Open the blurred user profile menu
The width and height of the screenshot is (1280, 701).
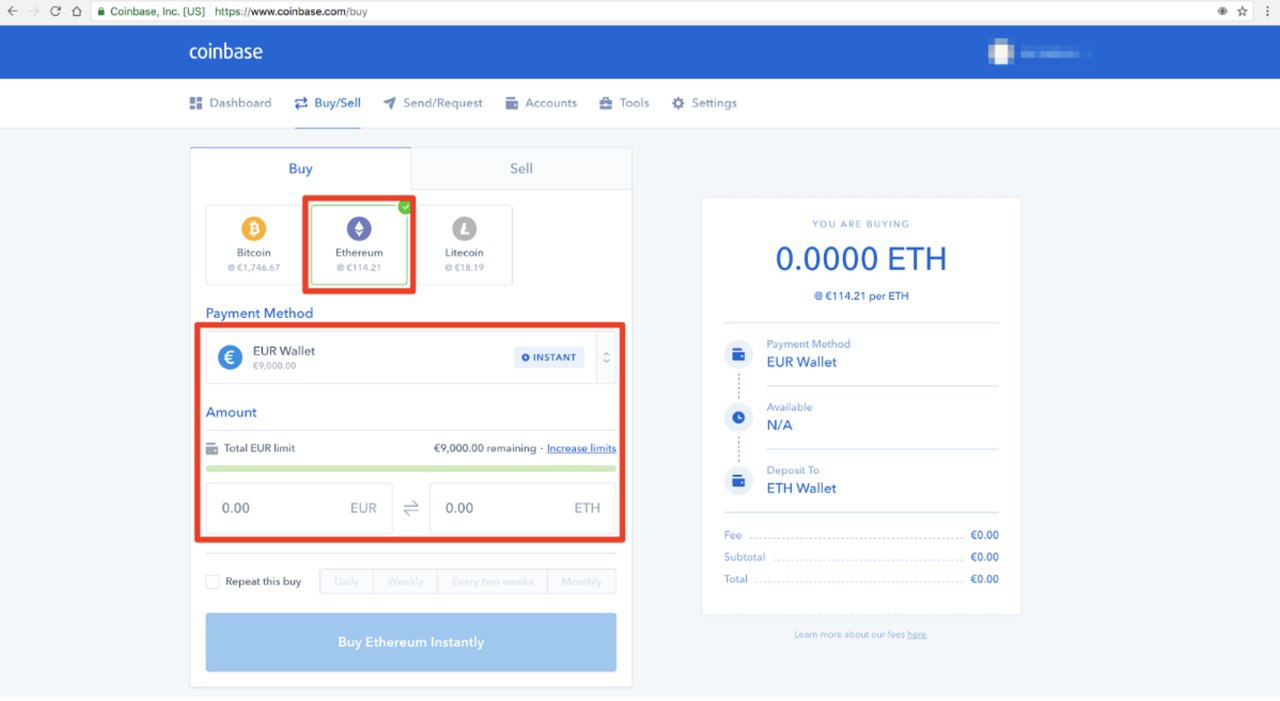point(1040,52)
